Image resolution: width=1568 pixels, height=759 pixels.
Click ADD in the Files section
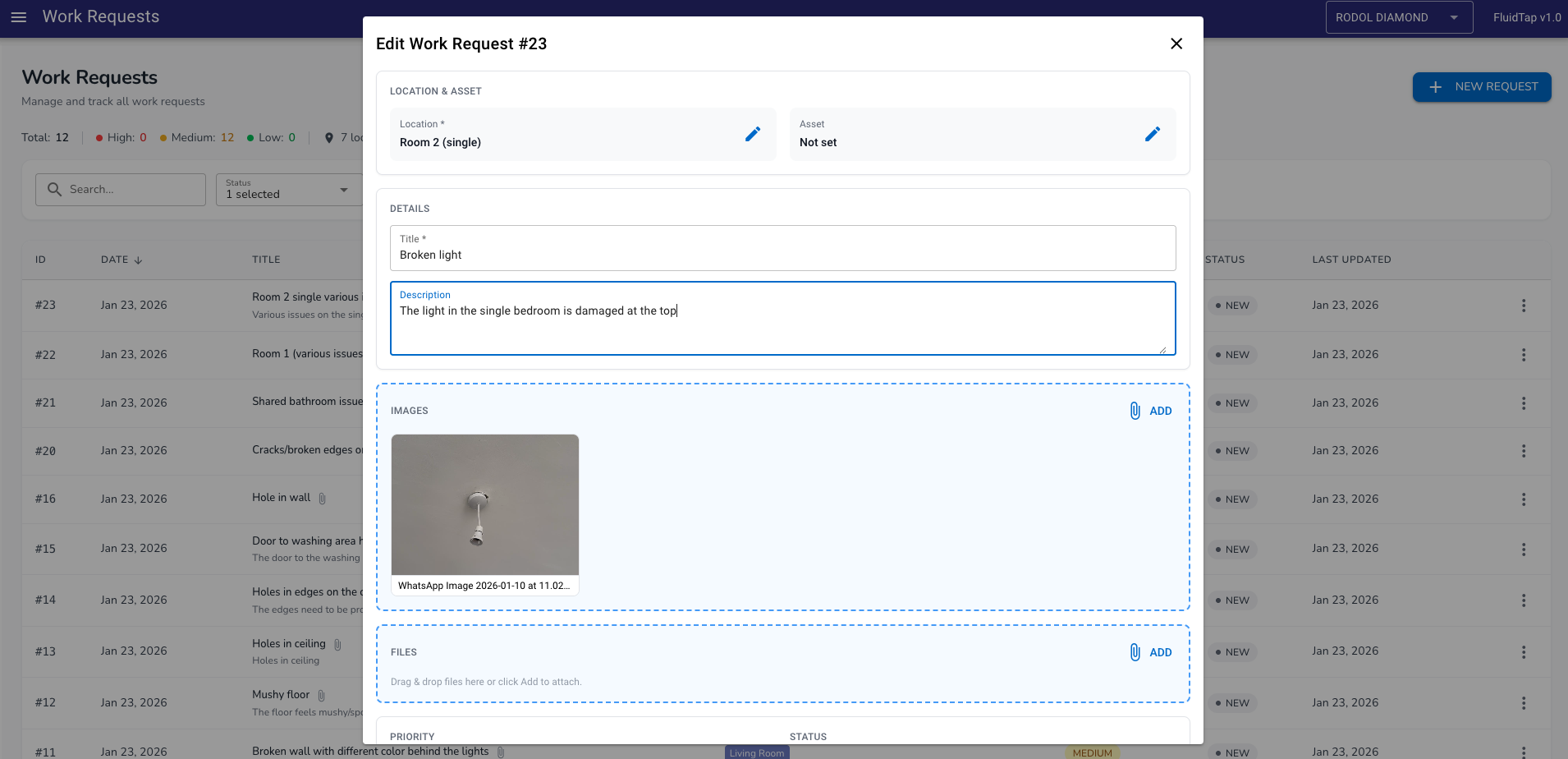[x=1160, y=652]
